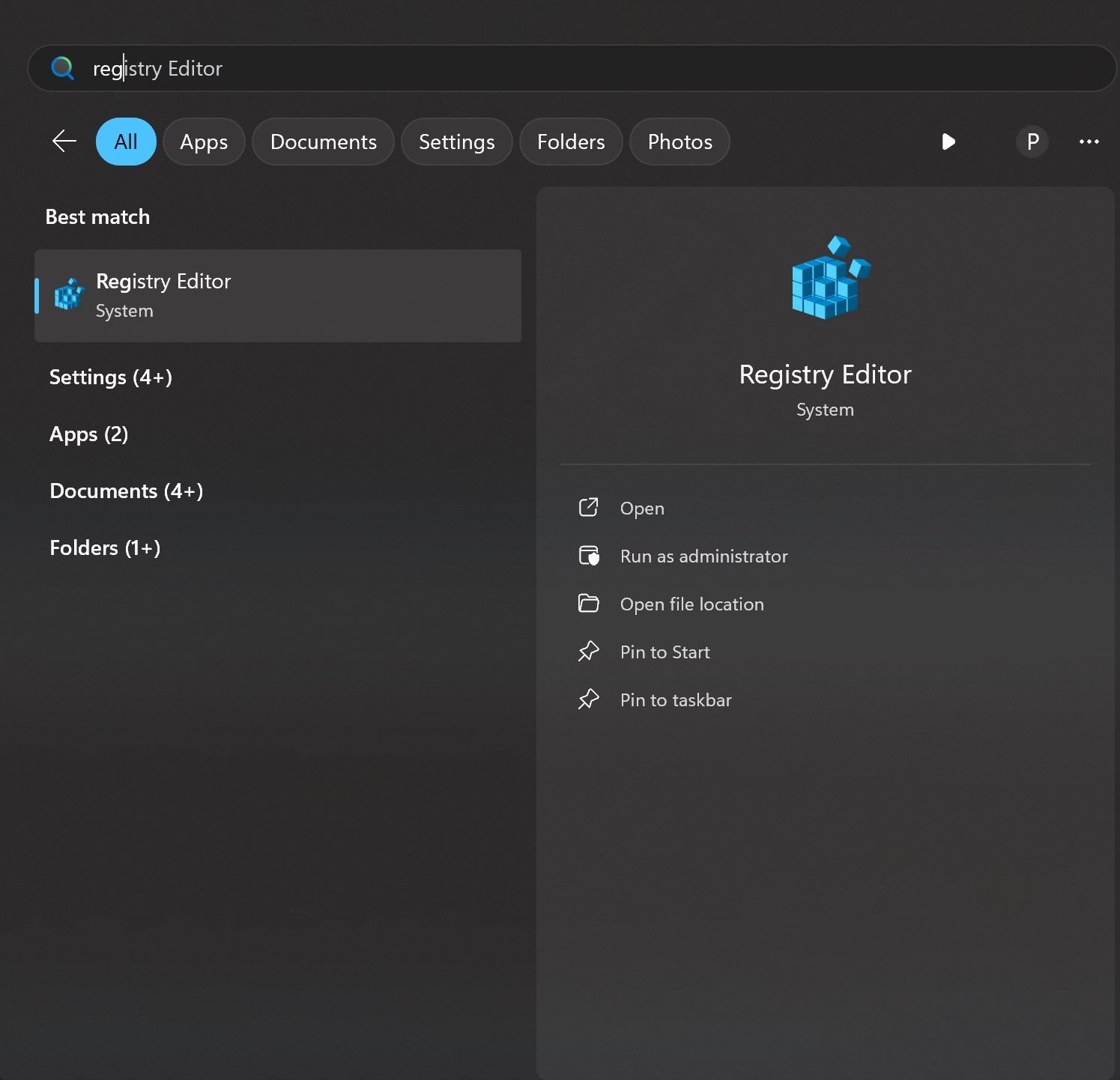The width and height of the screenshot is (1120, 1080).
Task: Expand the Documents (4+) results group
Action: pyautogui.click(x=127, y=491)
